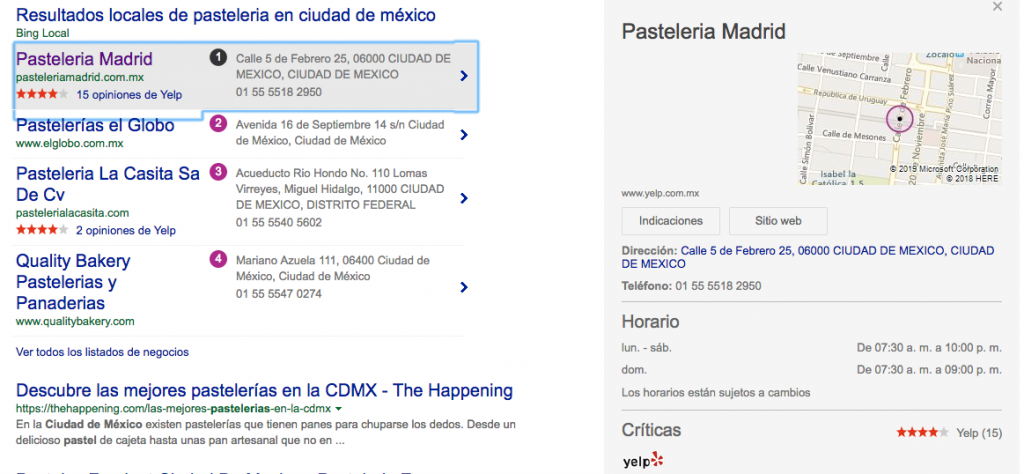Open The Happening pastelerías CDMX result
1024x474 pixels.
point(264,391)
